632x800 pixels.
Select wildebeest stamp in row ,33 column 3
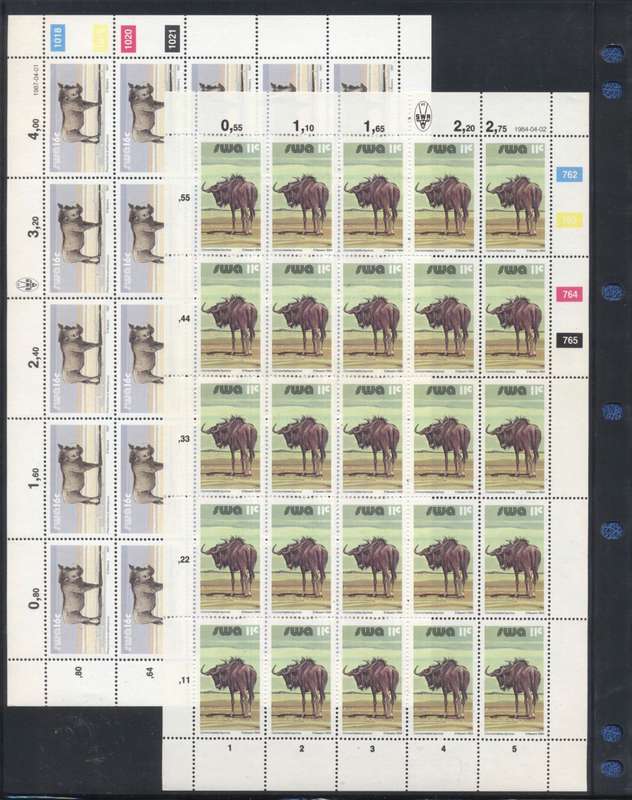[372, 438]
